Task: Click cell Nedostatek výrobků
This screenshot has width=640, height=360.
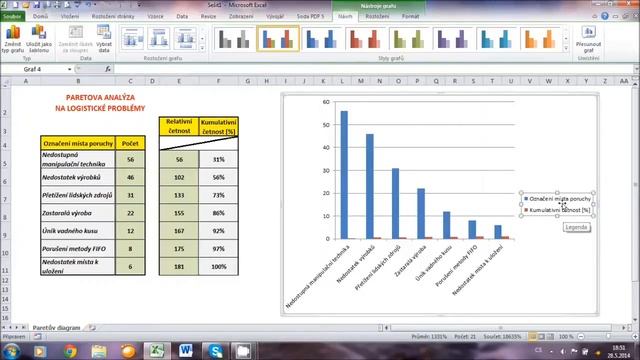Action: (78, 177)
